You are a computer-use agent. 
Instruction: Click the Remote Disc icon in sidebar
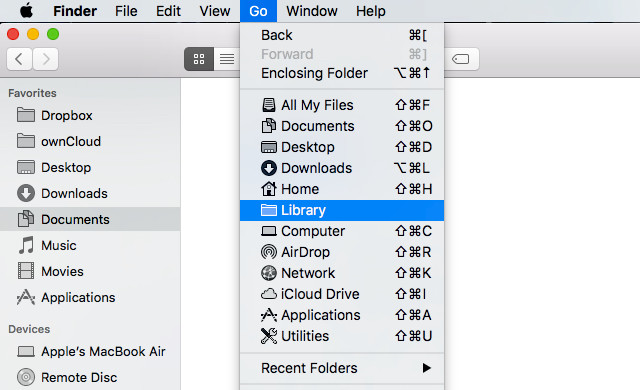click(26, 377)
